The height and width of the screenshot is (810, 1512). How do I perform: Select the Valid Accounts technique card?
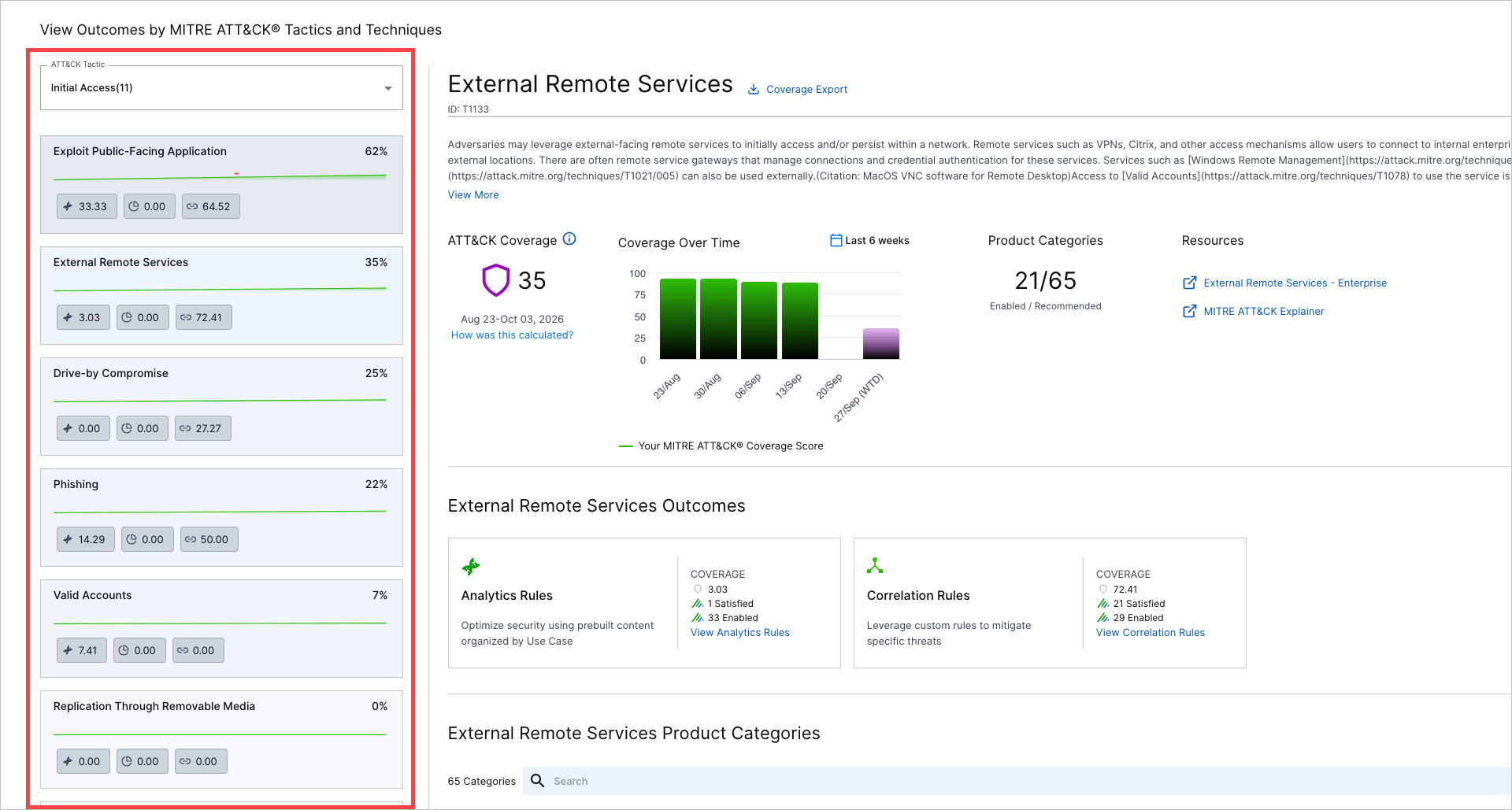221,628
